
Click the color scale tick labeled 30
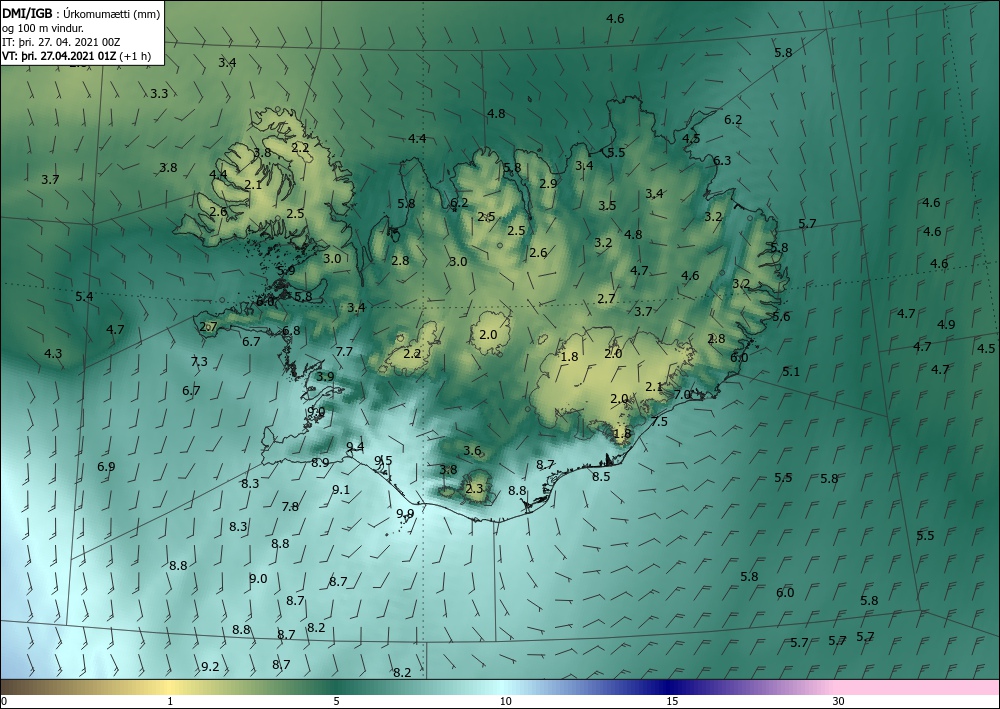(839, 701)
